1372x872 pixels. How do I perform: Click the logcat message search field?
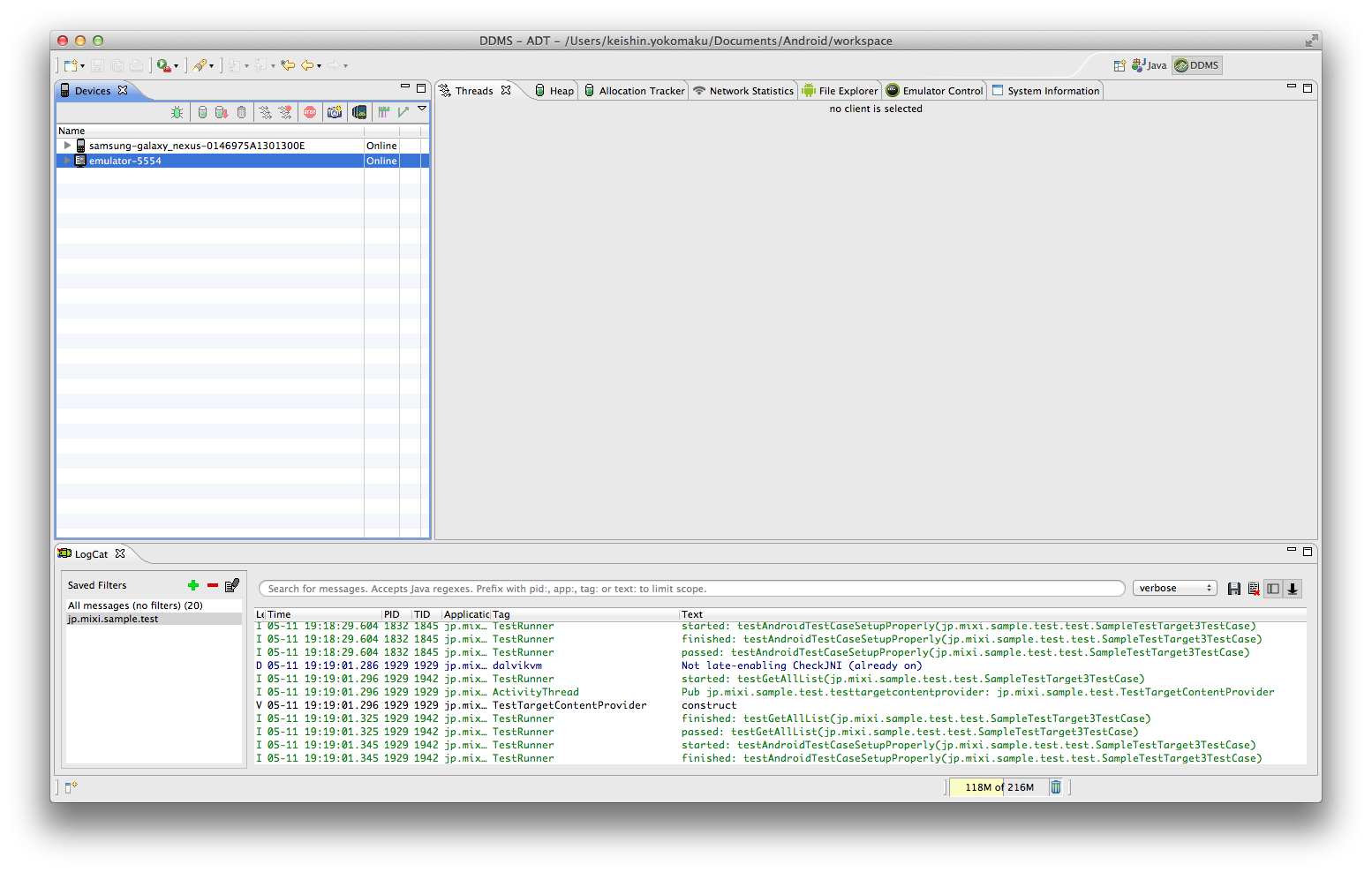[691, 589]
